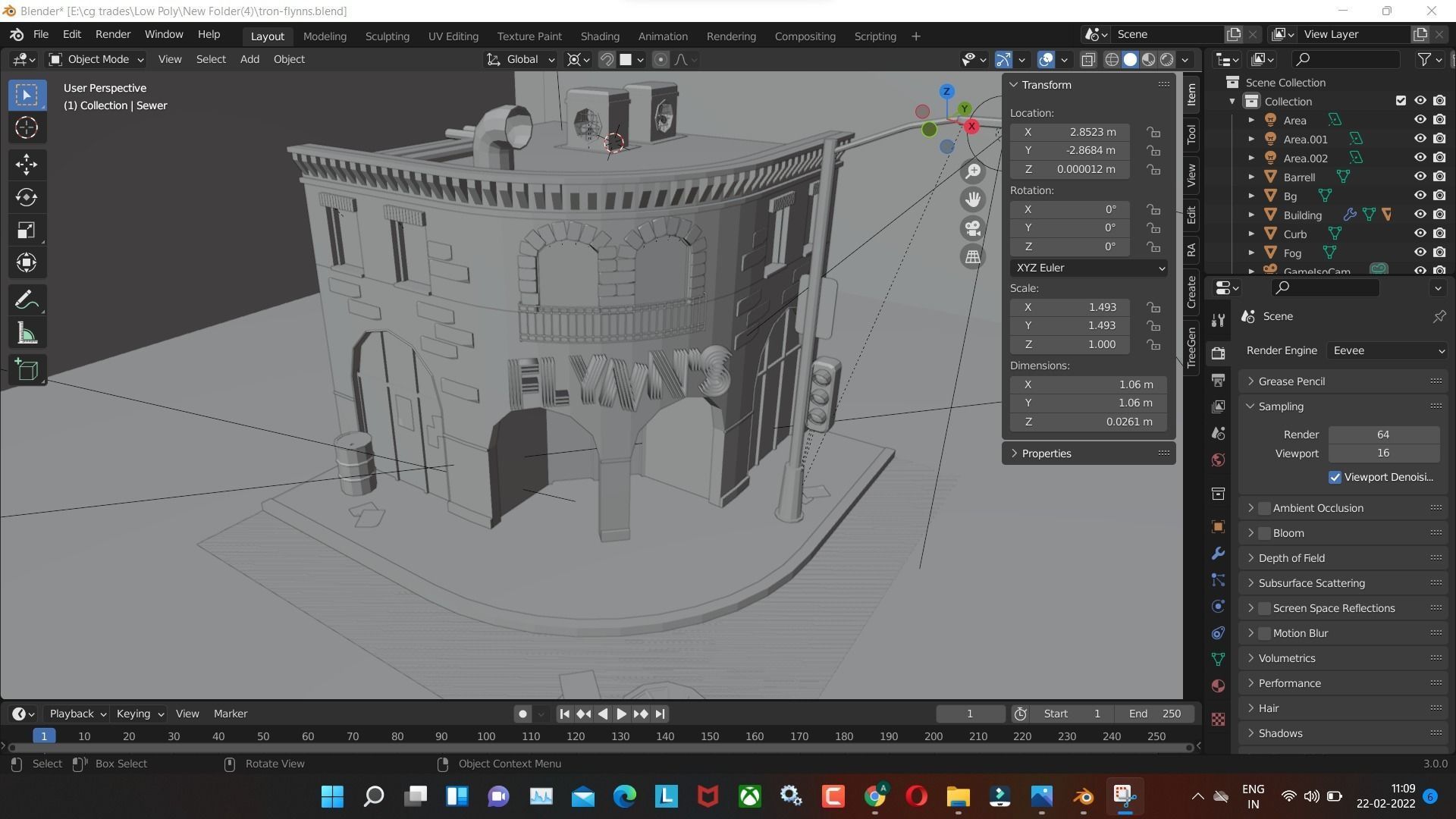1456x819 pixels.
Task: Open the Render properties tab
Action: (x=1218, y=353)
